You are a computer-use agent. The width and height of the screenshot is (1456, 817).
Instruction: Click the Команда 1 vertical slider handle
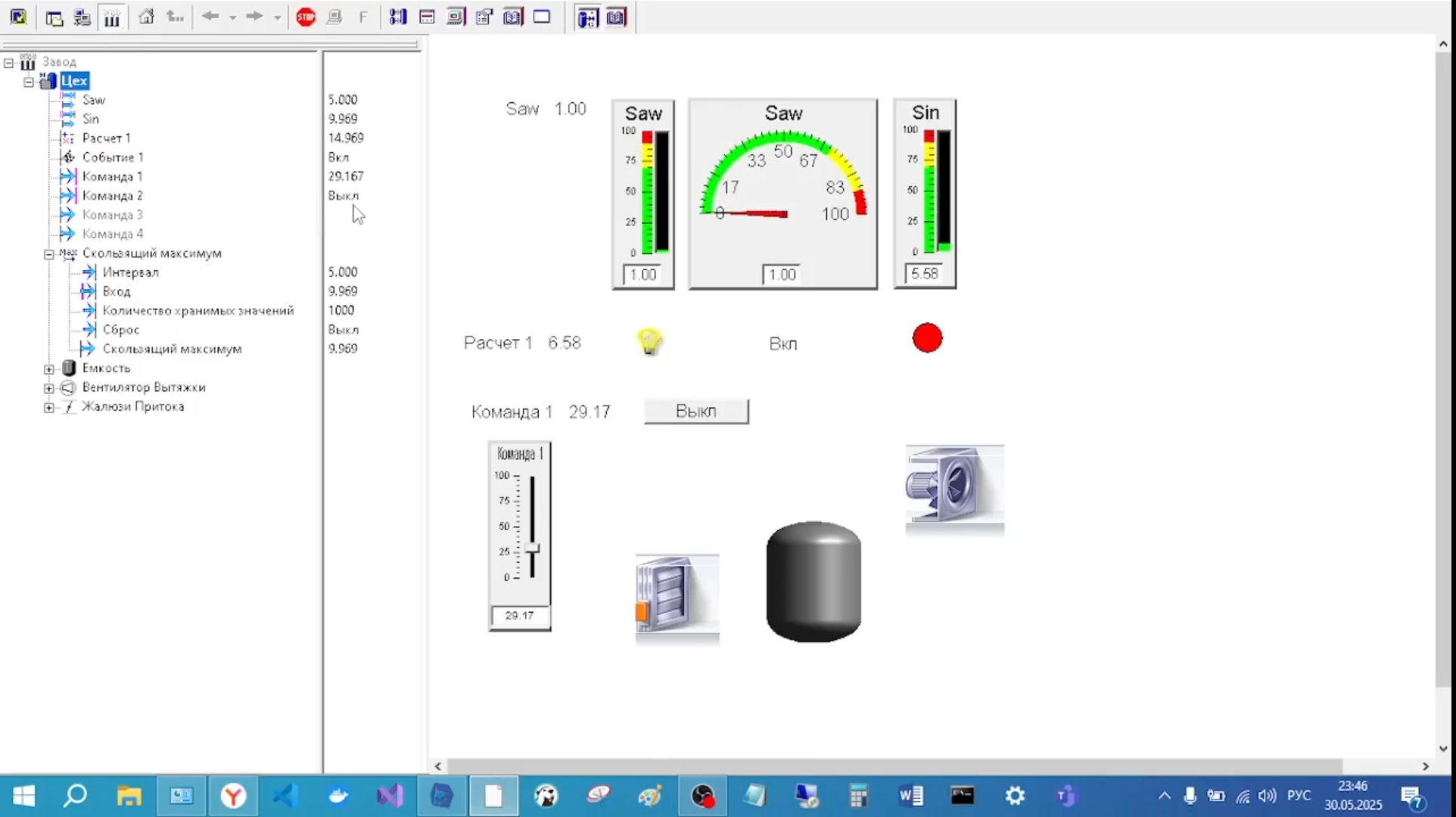click(532, 548)
